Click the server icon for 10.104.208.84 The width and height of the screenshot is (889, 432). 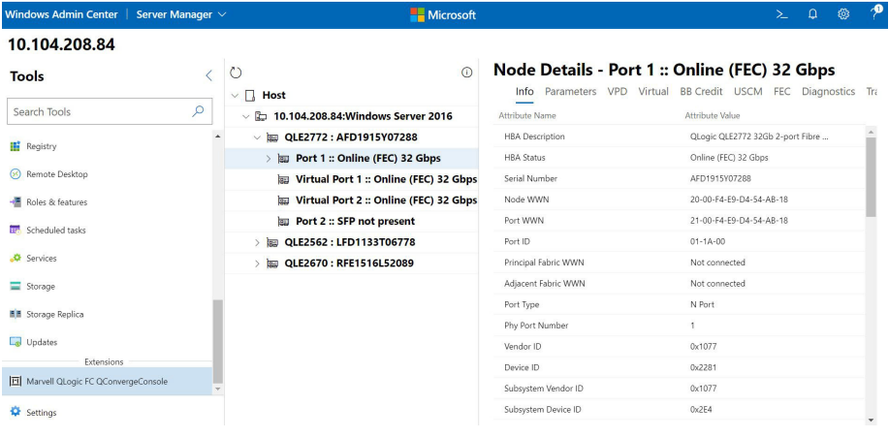click(261, 116)
